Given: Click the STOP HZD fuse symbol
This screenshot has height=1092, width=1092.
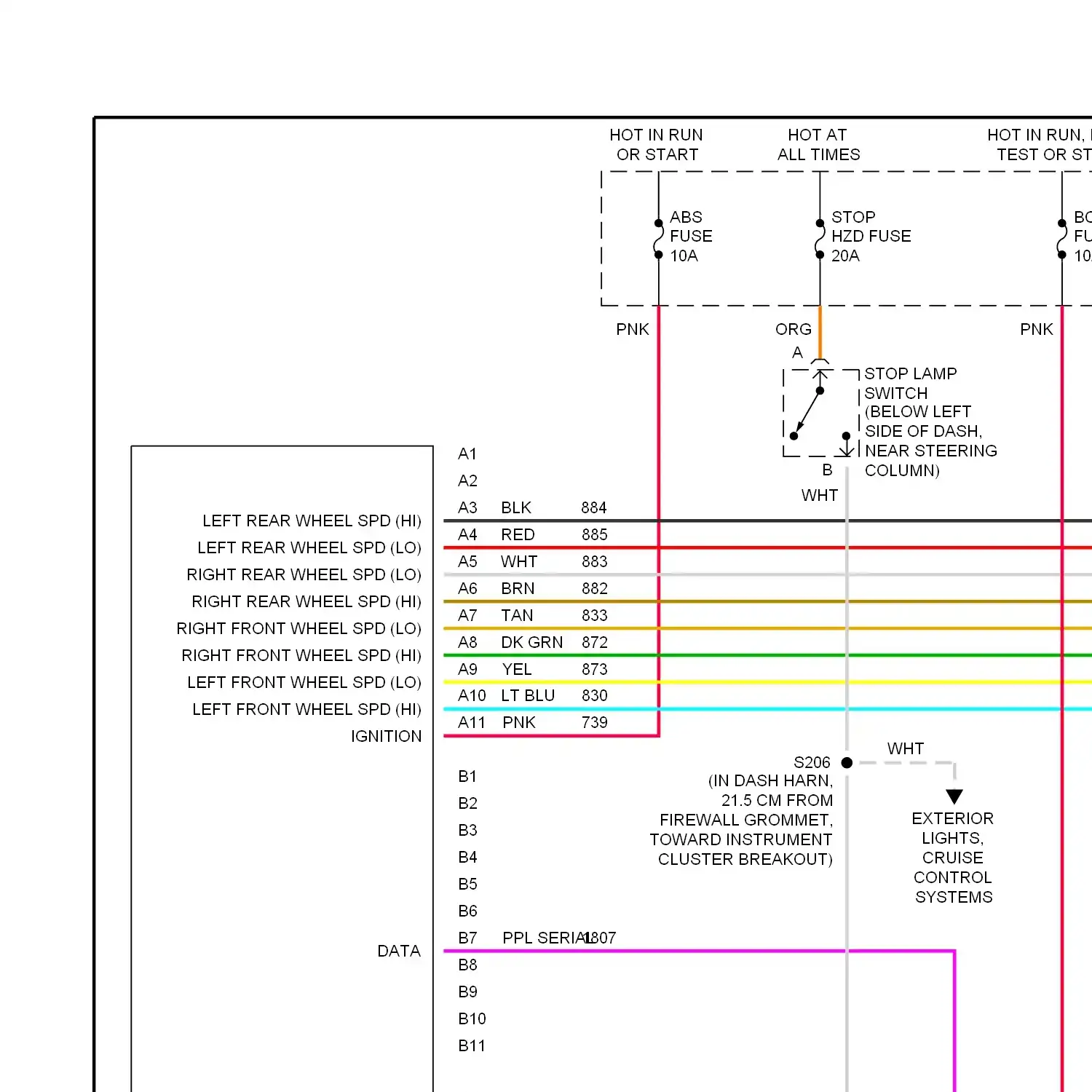Looking at the screenshot, I should click(x=820, y=239).
